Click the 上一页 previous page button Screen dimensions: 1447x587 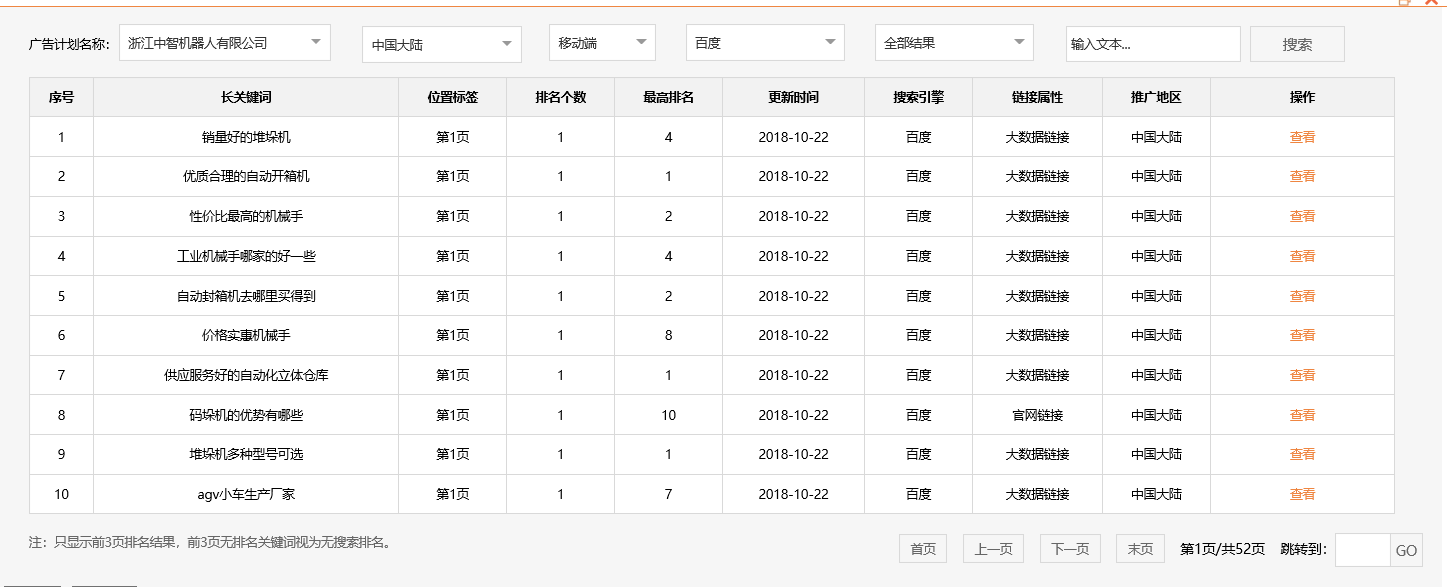993,549
